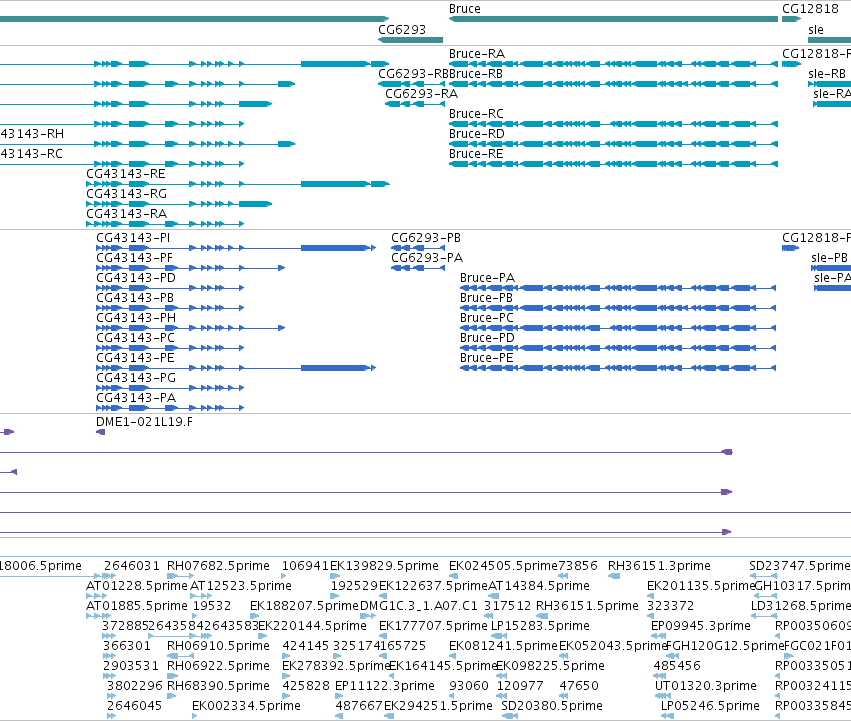Select the Bruce-PA protein label

[x=487, y=278]
